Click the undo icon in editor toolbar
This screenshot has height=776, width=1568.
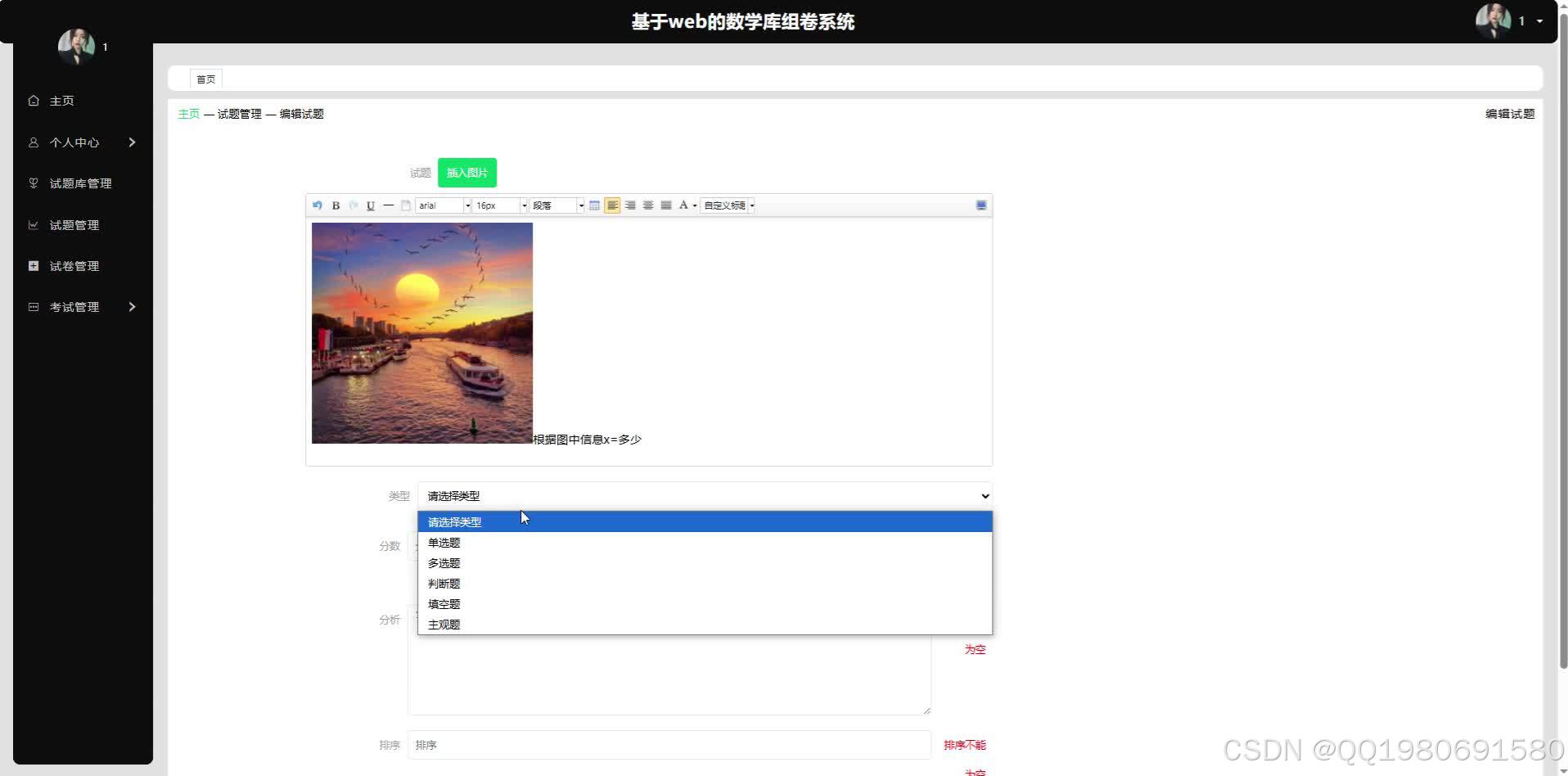tap(318, 205)
